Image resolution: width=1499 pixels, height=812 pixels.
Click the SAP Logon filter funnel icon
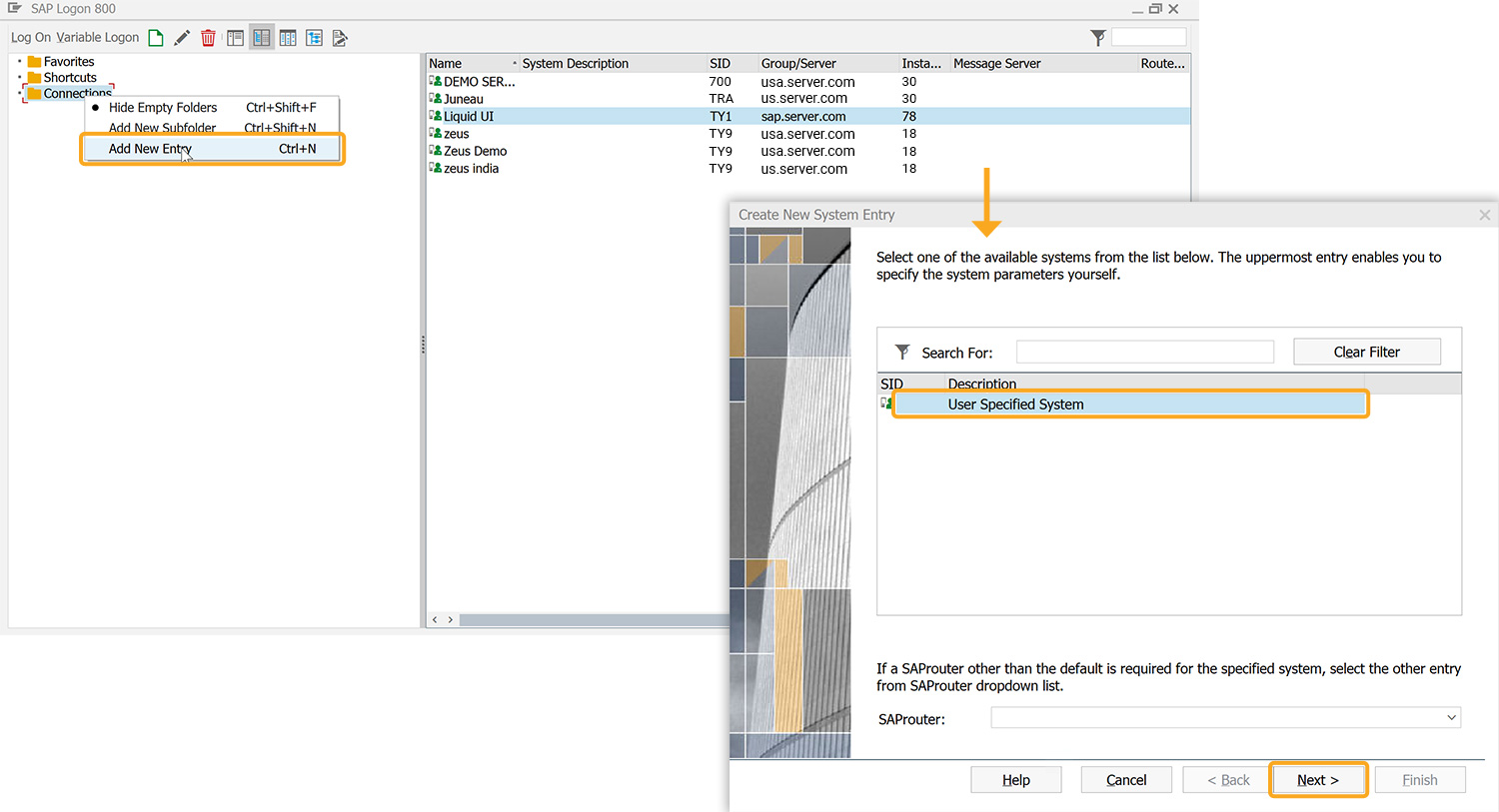point(1098,38)
